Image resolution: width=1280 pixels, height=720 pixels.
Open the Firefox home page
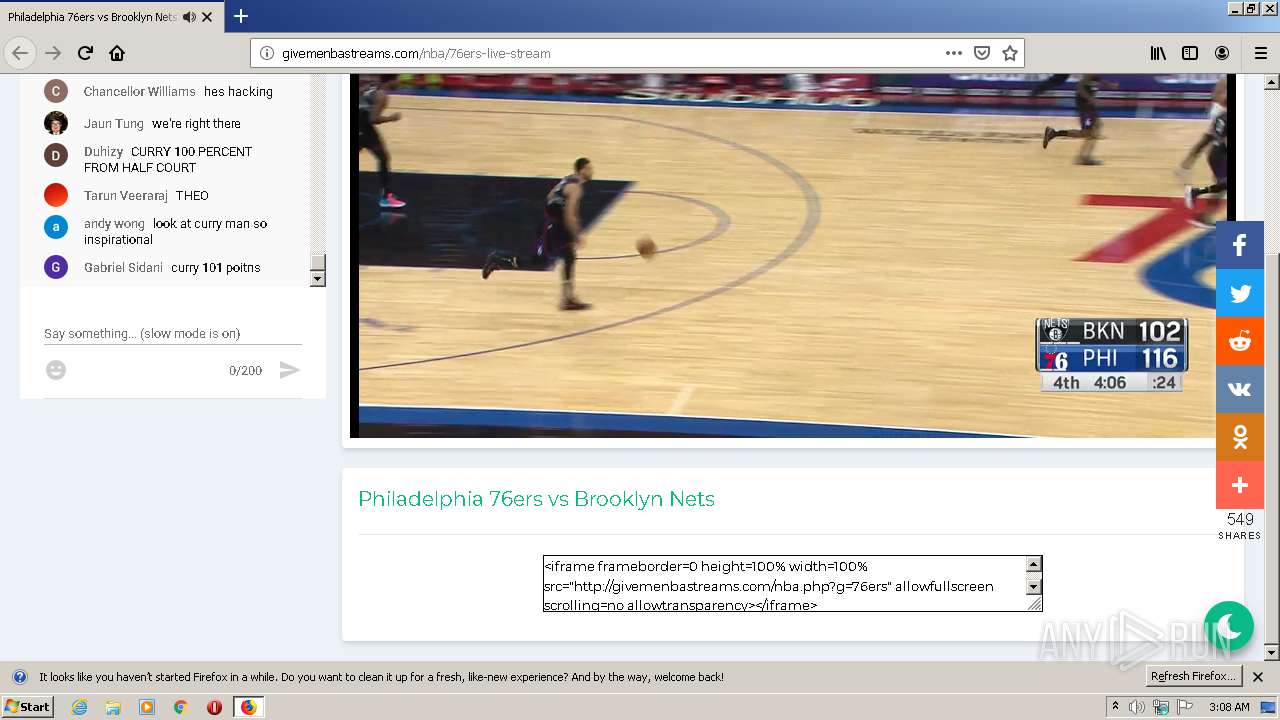point(117,53)
